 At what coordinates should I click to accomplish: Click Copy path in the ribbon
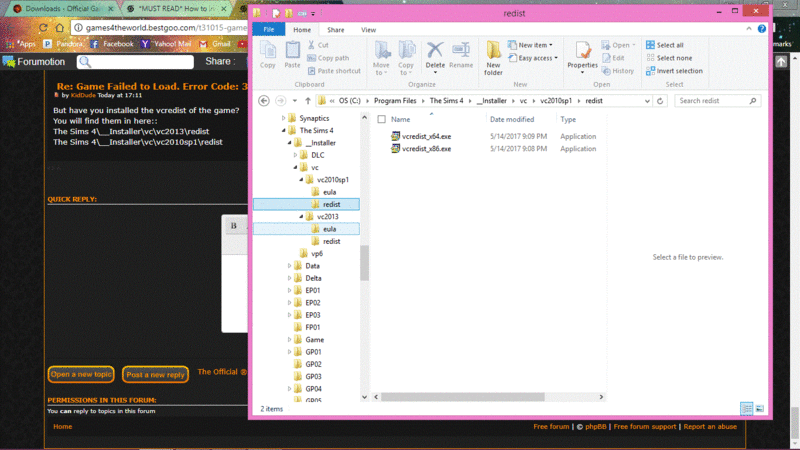coord(328,58)
